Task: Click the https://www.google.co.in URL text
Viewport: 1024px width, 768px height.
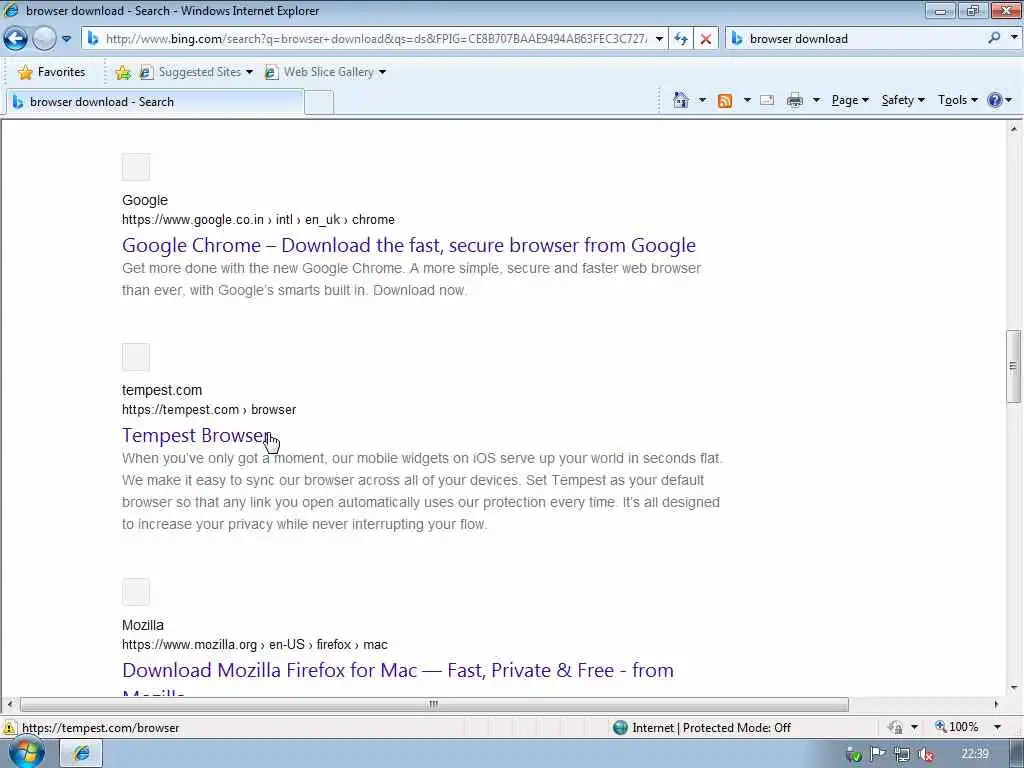Action: coord(258,219)
